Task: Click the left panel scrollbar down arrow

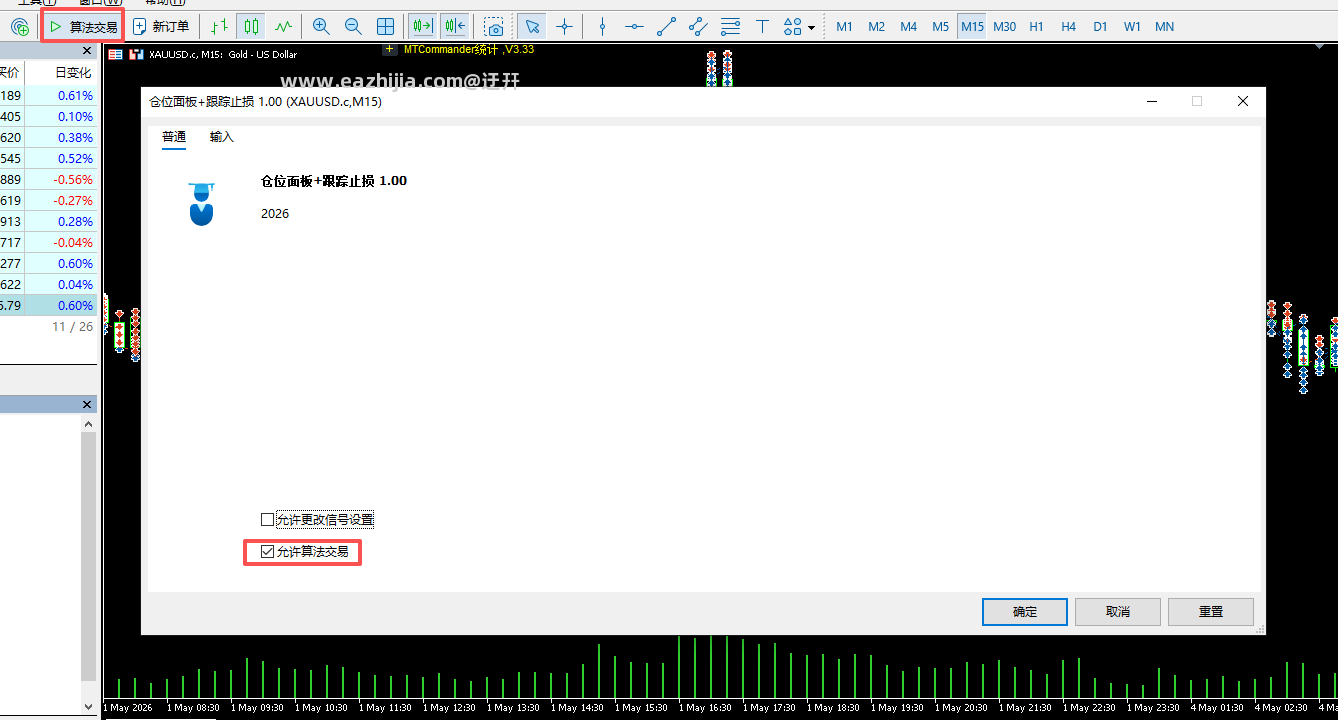Action: [88, 707]
